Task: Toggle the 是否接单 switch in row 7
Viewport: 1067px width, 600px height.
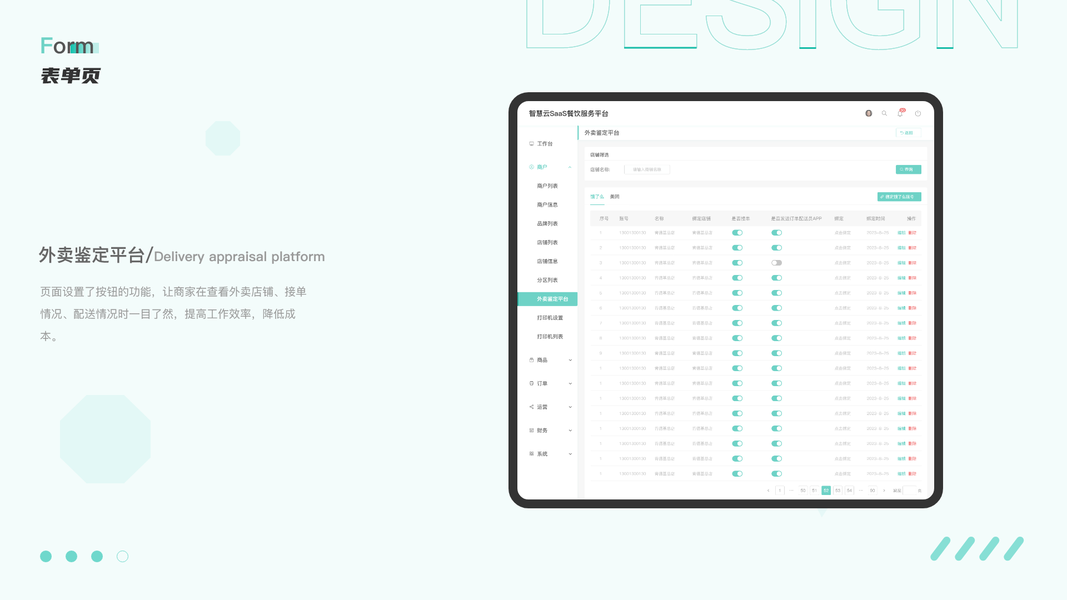Action: tap(737, 323)
